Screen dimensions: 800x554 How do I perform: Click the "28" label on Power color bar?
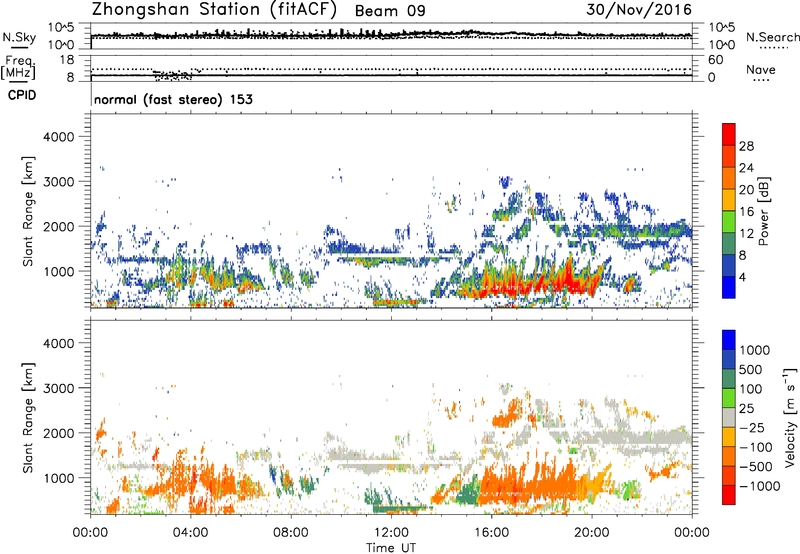click(x=746, y=146)
